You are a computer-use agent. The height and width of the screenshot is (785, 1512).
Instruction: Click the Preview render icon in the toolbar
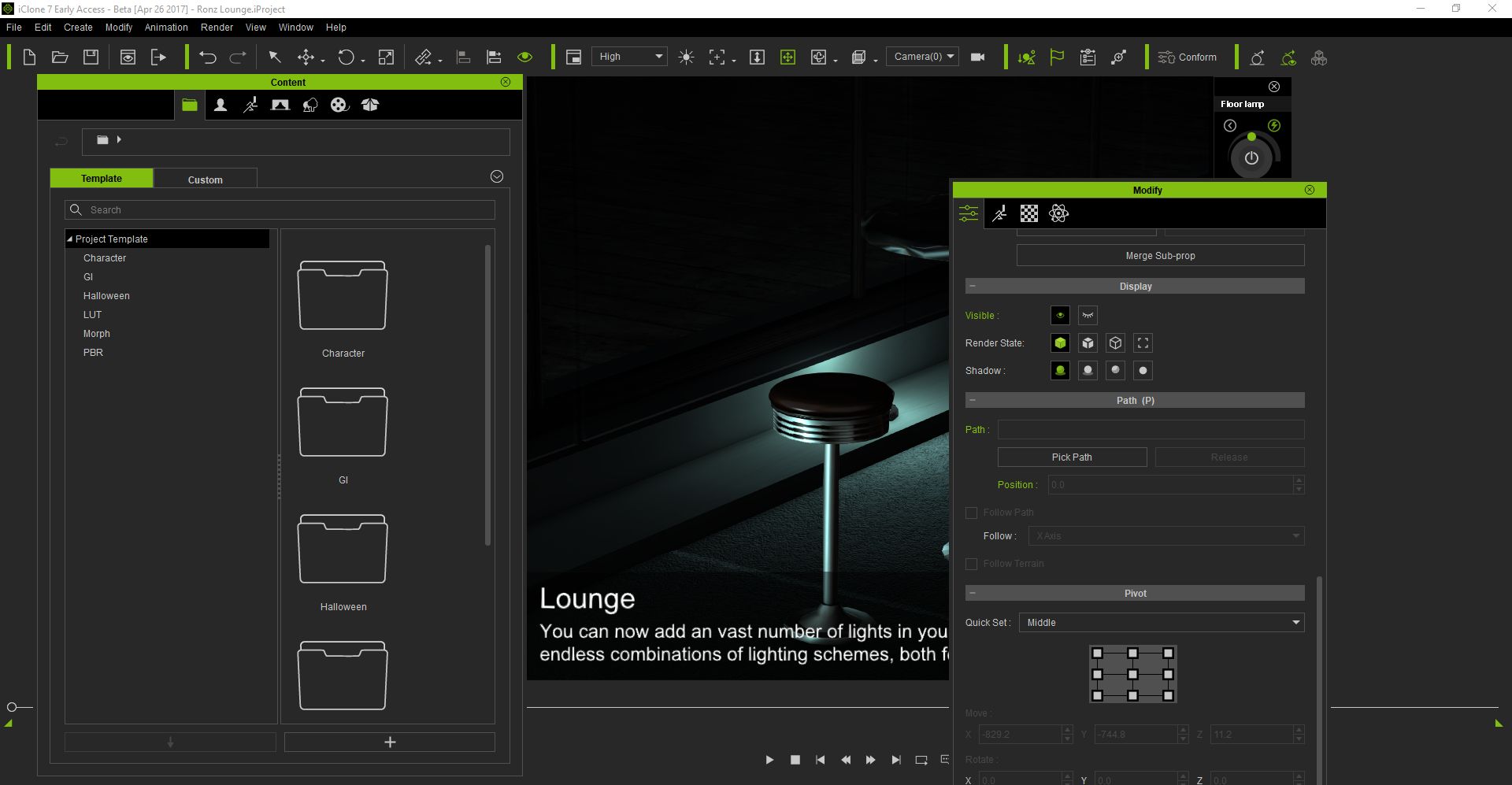[x=128, y=57]
